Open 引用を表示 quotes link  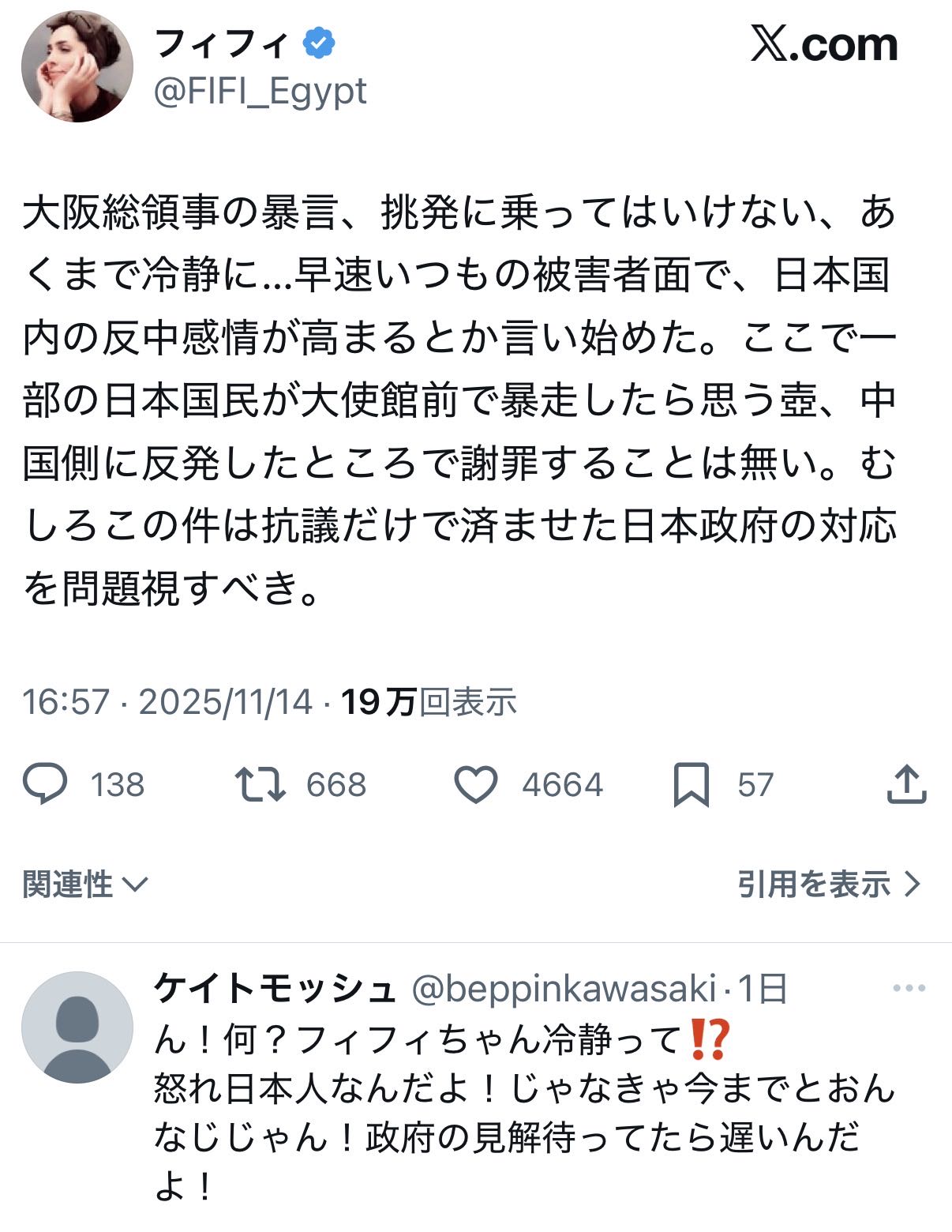(829, 884)
